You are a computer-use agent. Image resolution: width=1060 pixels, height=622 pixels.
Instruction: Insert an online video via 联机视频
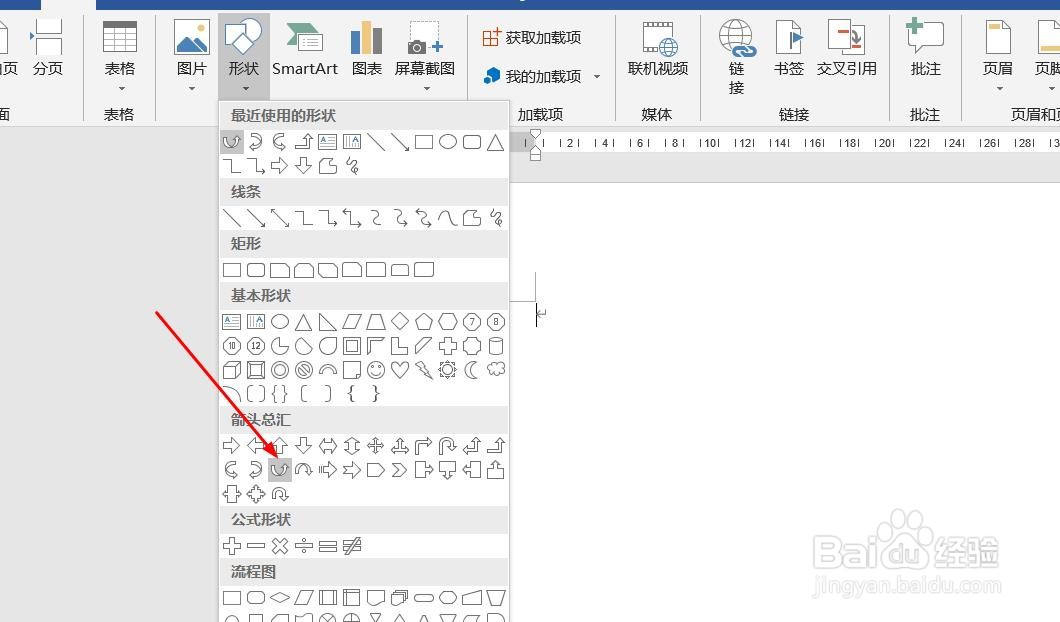(x=658, y=47)
